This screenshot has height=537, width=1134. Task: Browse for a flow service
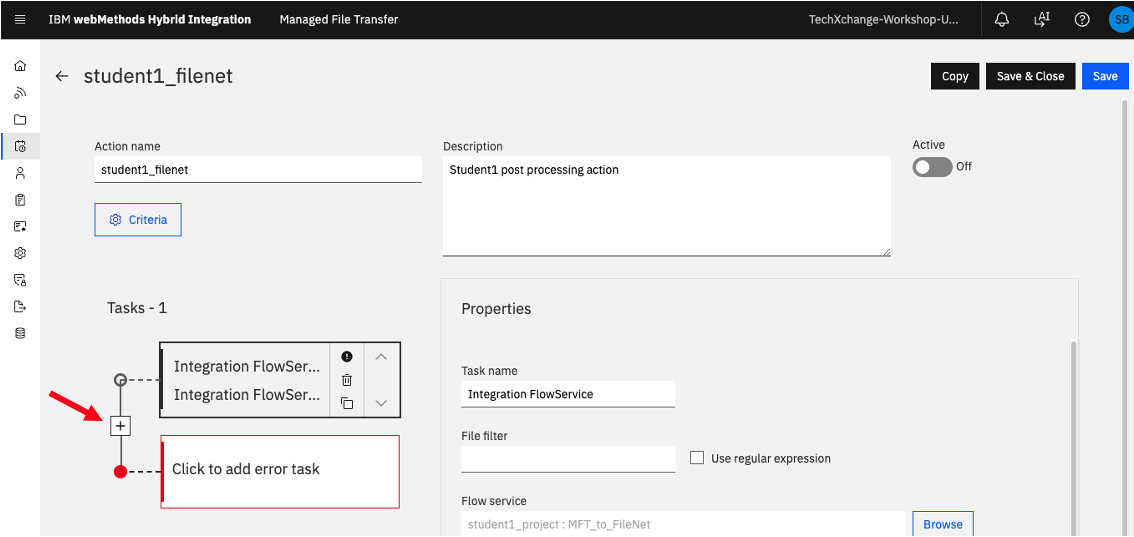click(943, 524)
